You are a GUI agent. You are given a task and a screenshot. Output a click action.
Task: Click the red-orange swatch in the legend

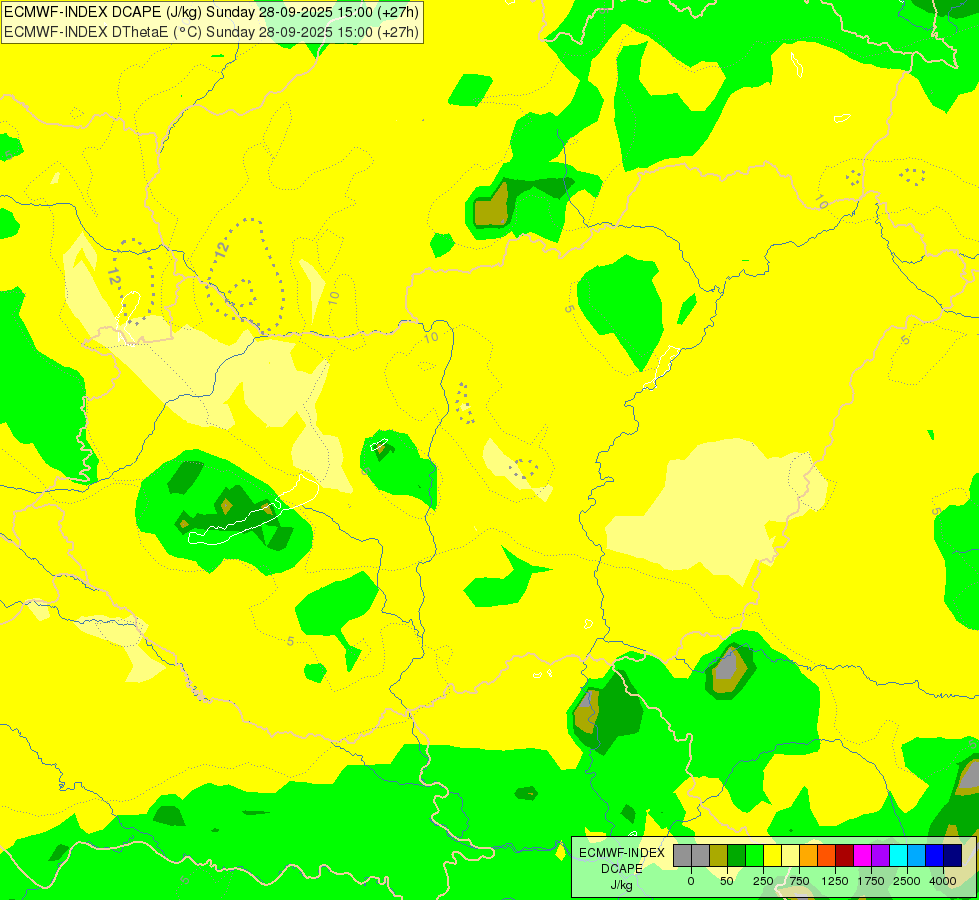click(827, 855)
